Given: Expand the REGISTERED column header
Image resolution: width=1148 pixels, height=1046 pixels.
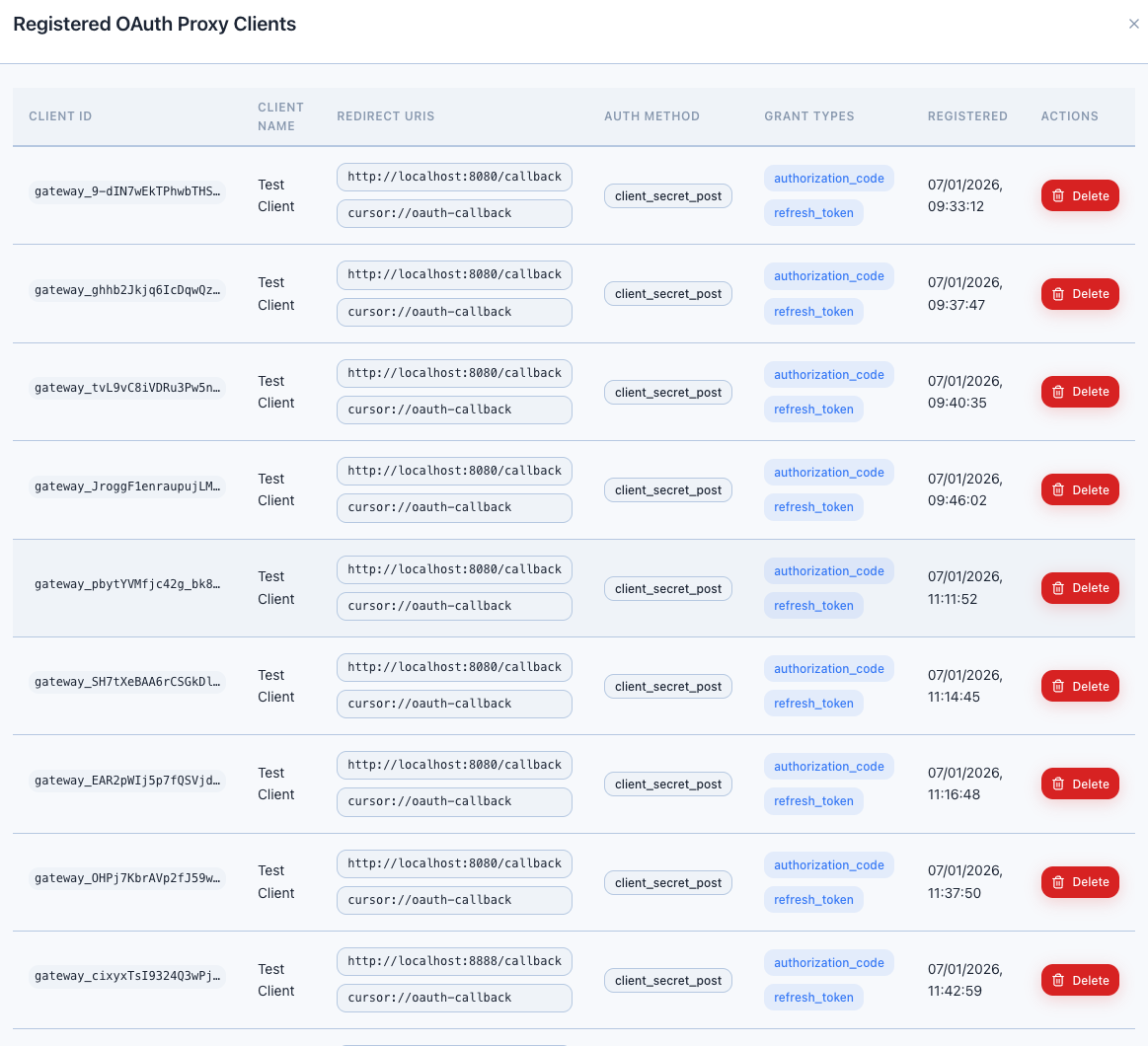Looking at the screenshot, I should (967, 115).
